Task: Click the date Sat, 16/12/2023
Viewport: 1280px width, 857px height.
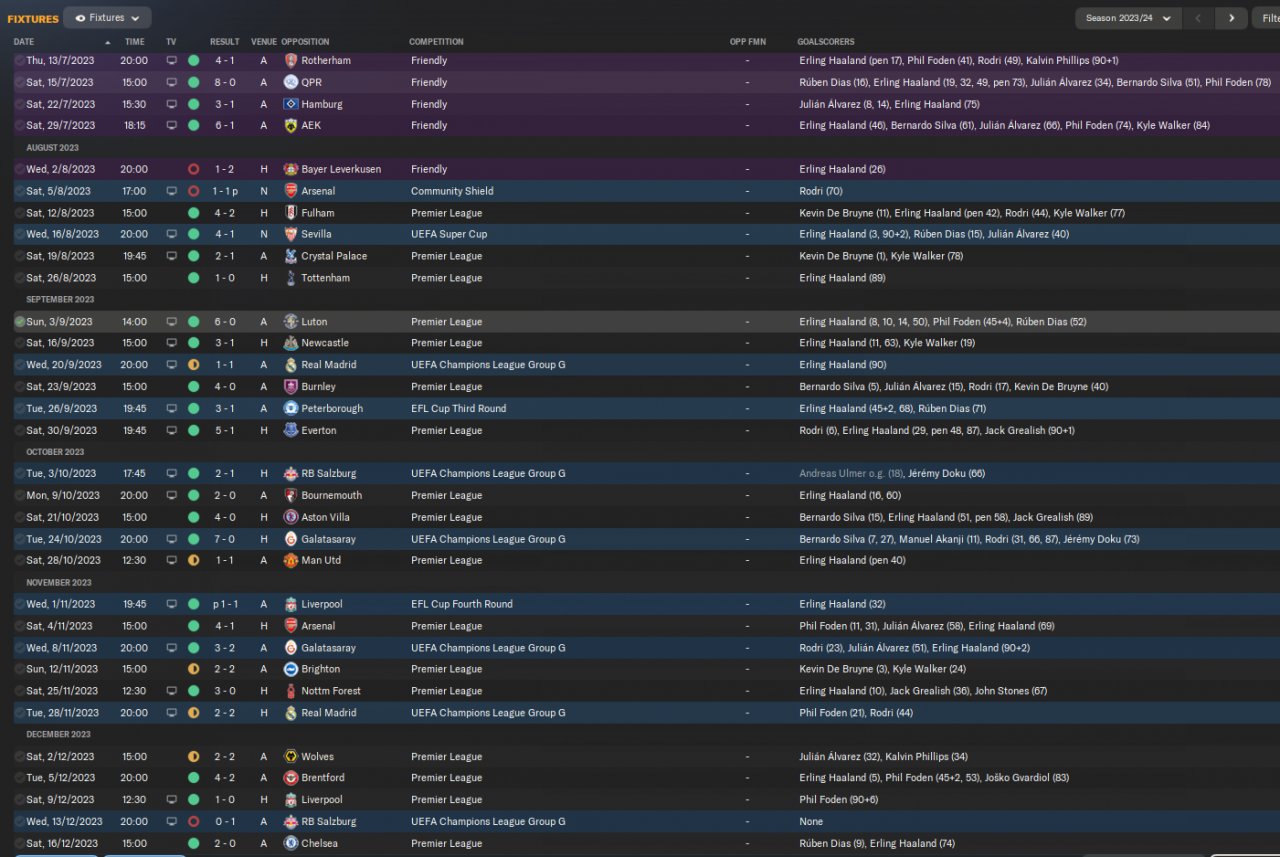Action: (64, 844)
